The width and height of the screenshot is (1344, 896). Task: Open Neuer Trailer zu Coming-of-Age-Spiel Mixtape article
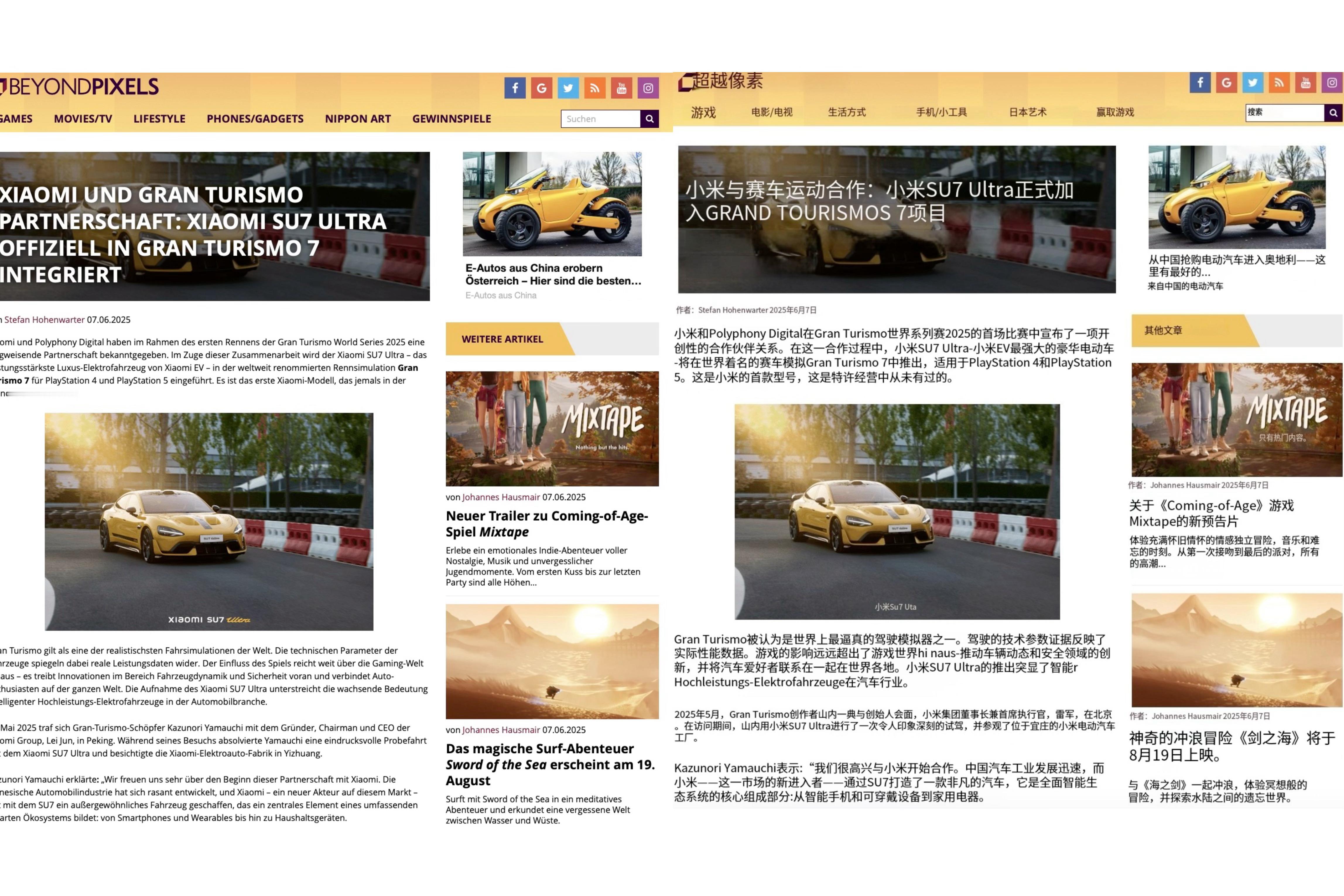click(547, 524)
